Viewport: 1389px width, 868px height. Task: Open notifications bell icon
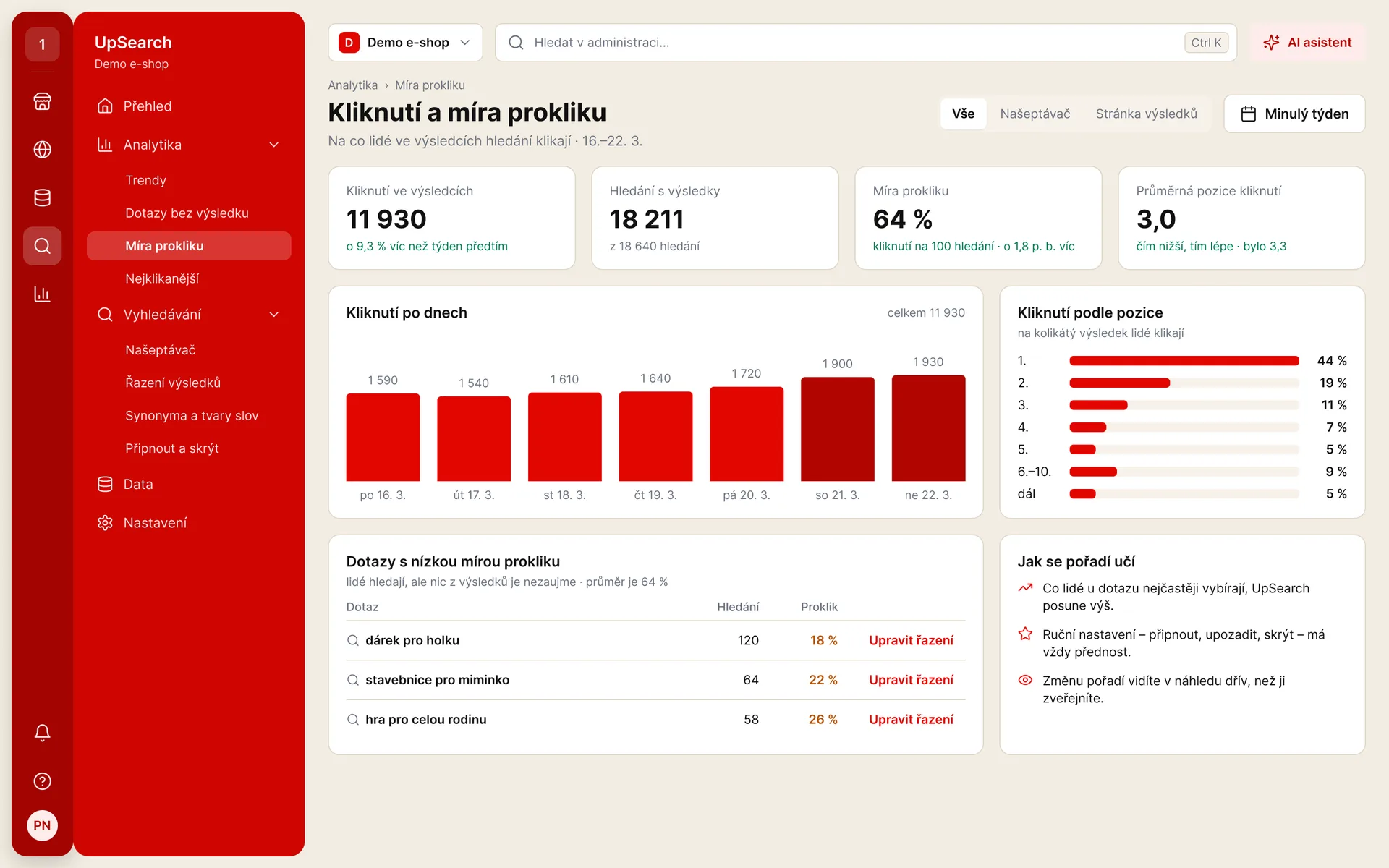(x=42, y=733)
